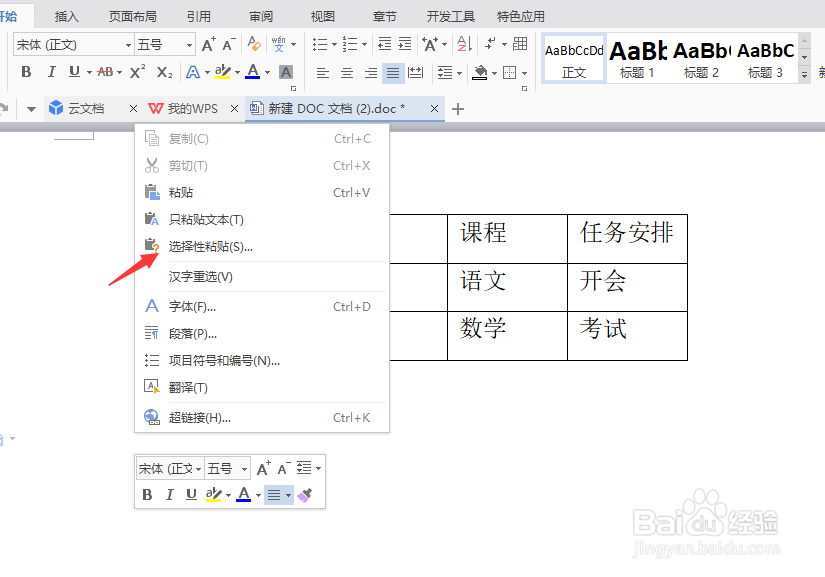Apply superscript formatting
The image size is (825, 577).
pos(135,71)
